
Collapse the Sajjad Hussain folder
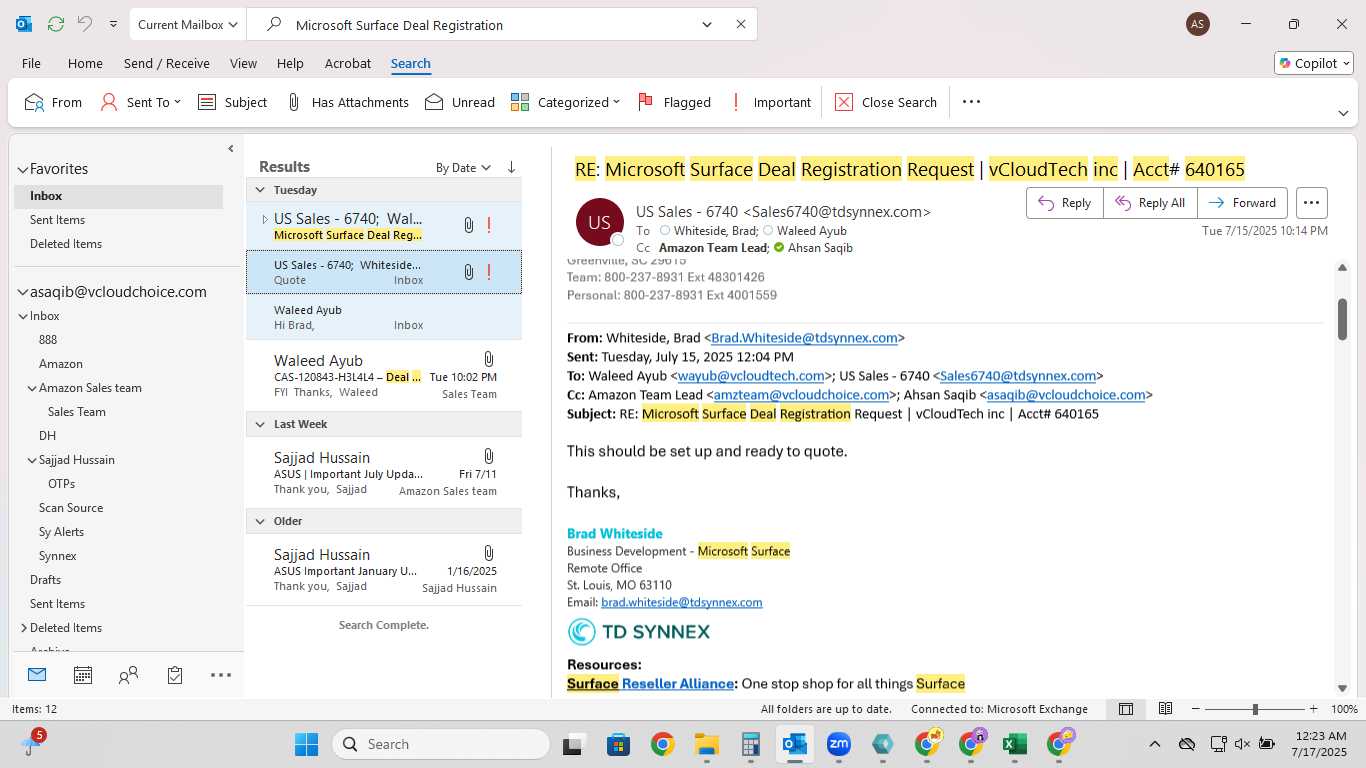[32, 460]
